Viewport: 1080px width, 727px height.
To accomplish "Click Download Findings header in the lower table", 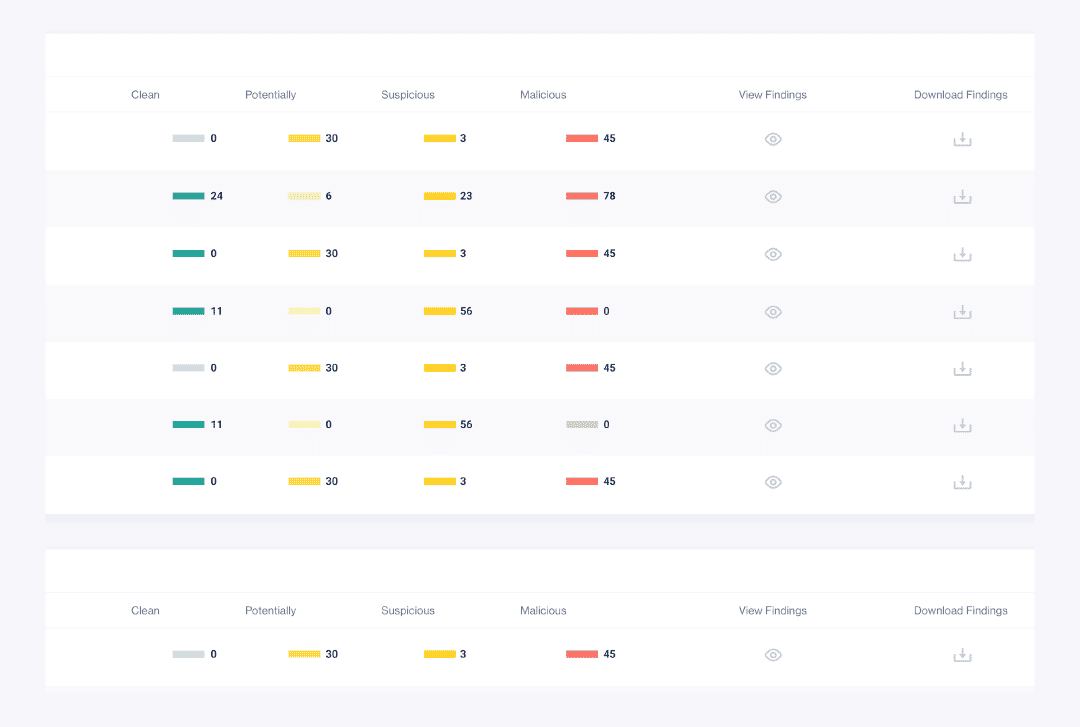I will point(960,611).
